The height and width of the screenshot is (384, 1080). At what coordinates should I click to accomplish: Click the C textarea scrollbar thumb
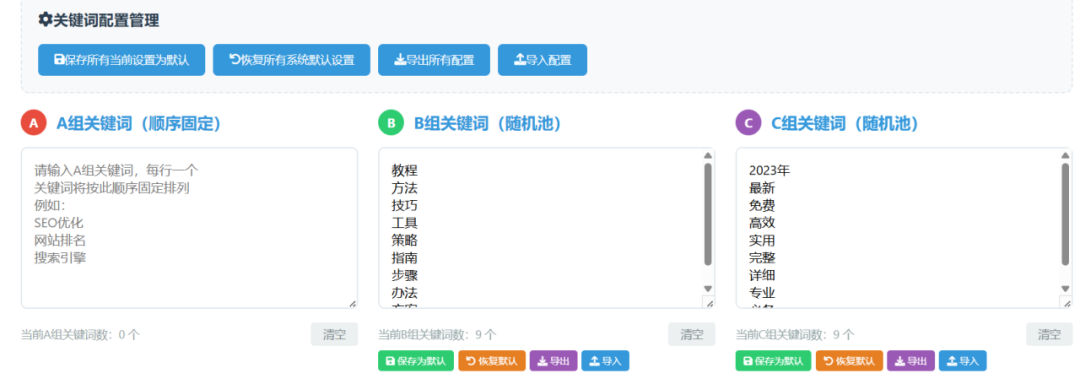tap(1066, 214)
